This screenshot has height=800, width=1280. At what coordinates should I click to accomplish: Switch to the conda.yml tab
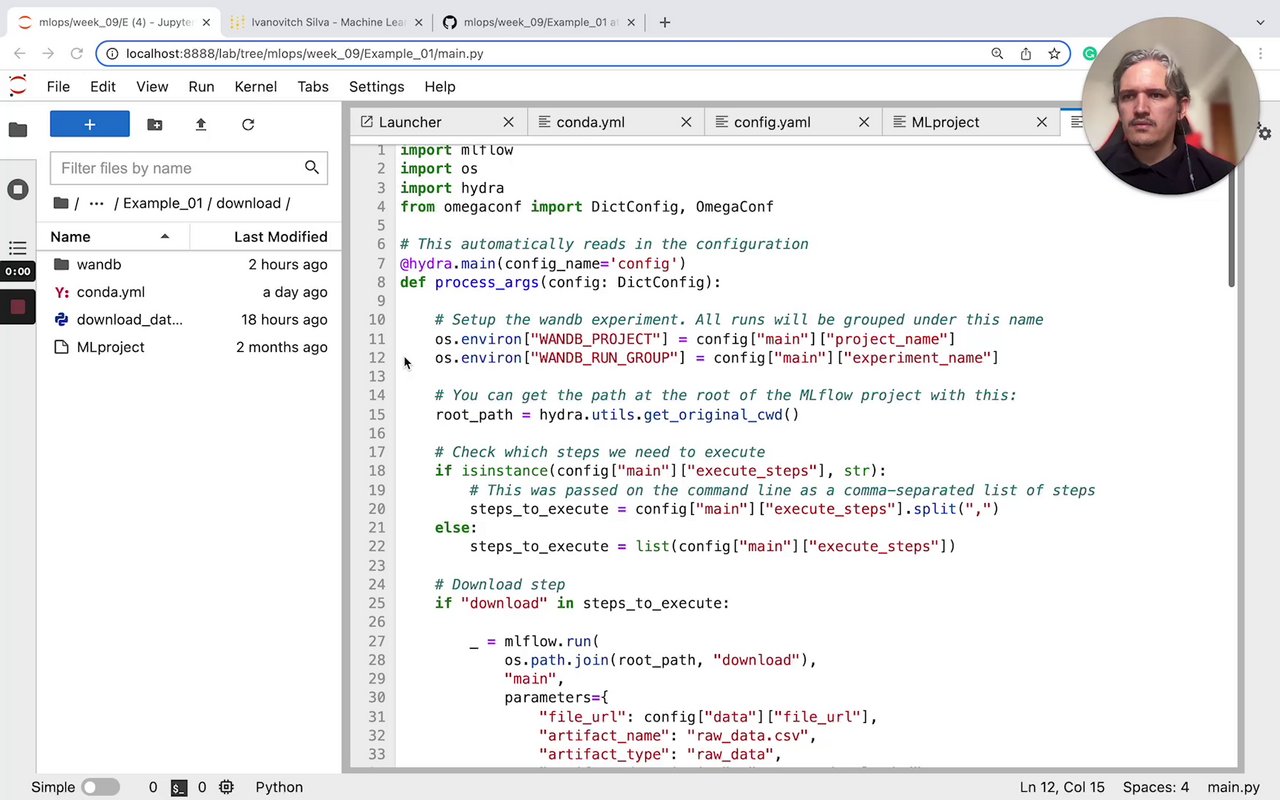(617, 122)
